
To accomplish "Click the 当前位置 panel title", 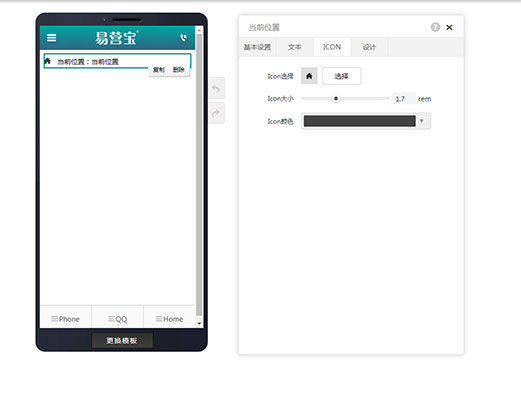I will 264,27.
